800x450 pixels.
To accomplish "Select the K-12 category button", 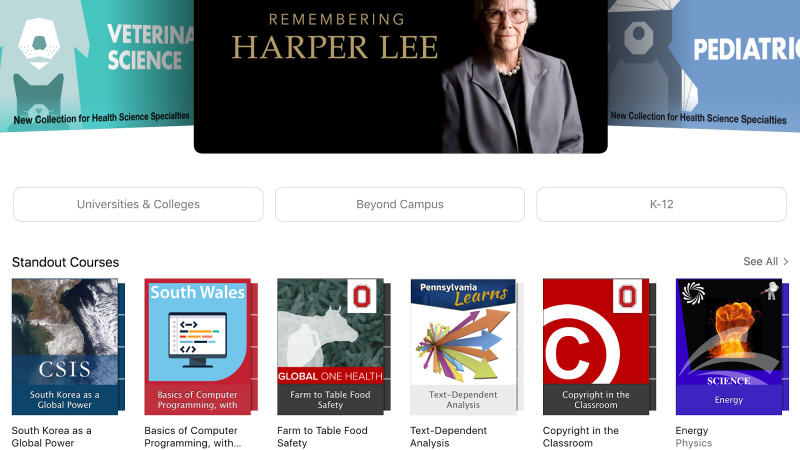I will pos(661,205).
